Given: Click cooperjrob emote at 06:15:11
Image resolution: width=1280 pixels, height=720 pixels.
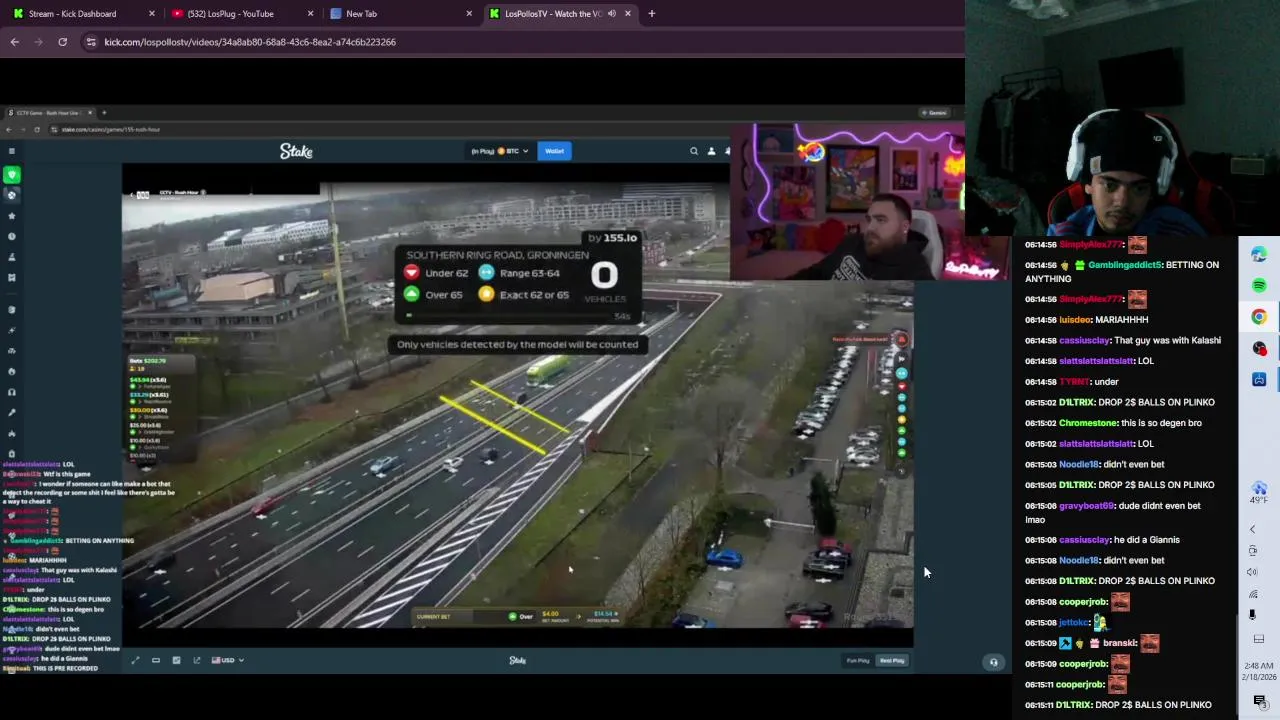Looking at the screenshot, I should (1117, 685).
